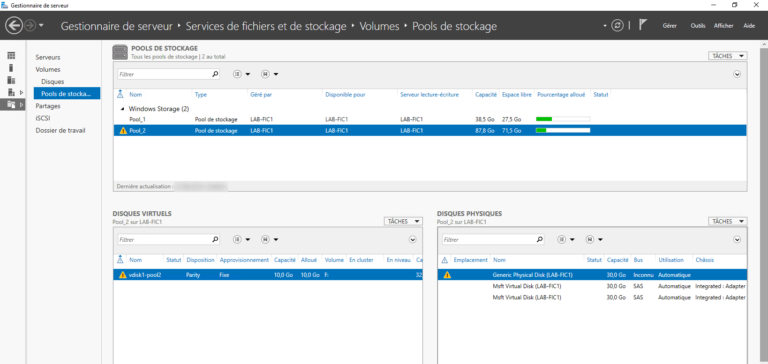Image resolution: width=768 pixels, height=364 pixels.
Task: Click the search magnifier in Disques physiques filter
Action: 539,240
